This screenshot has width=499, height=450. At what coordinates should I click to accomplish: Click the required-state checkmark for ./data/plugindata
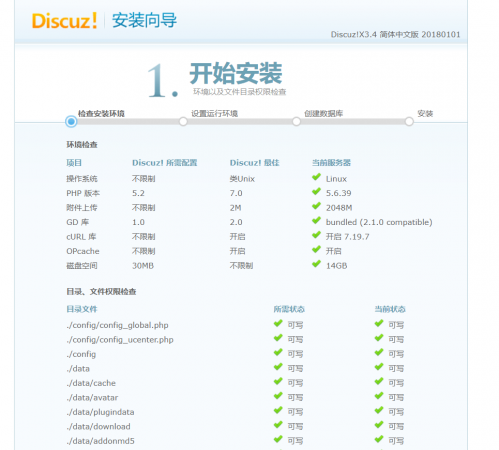[x=278, y=410]
